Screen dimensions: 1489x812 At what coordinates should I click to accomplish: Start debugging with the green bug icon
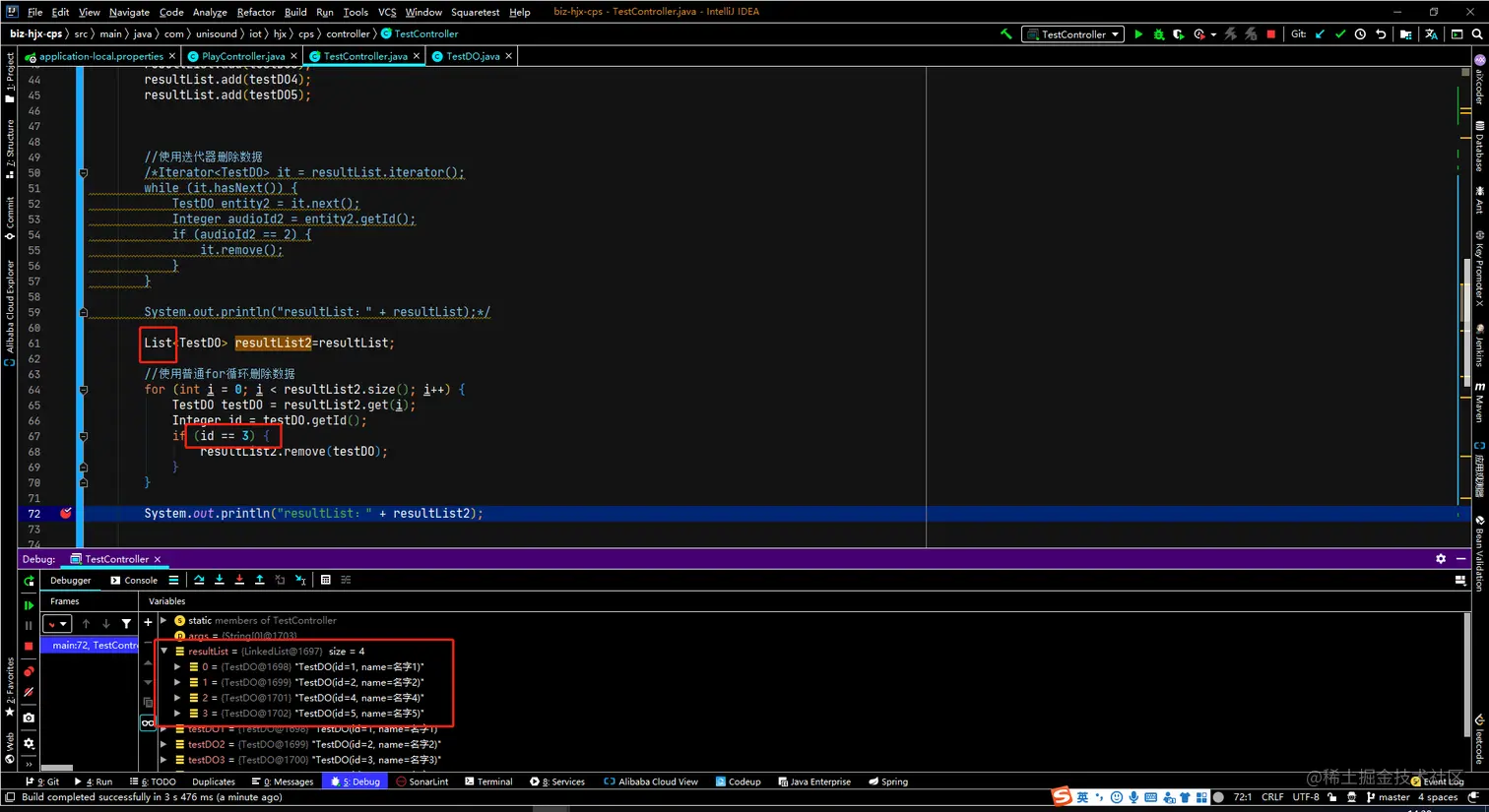[x=1158, y=34]
